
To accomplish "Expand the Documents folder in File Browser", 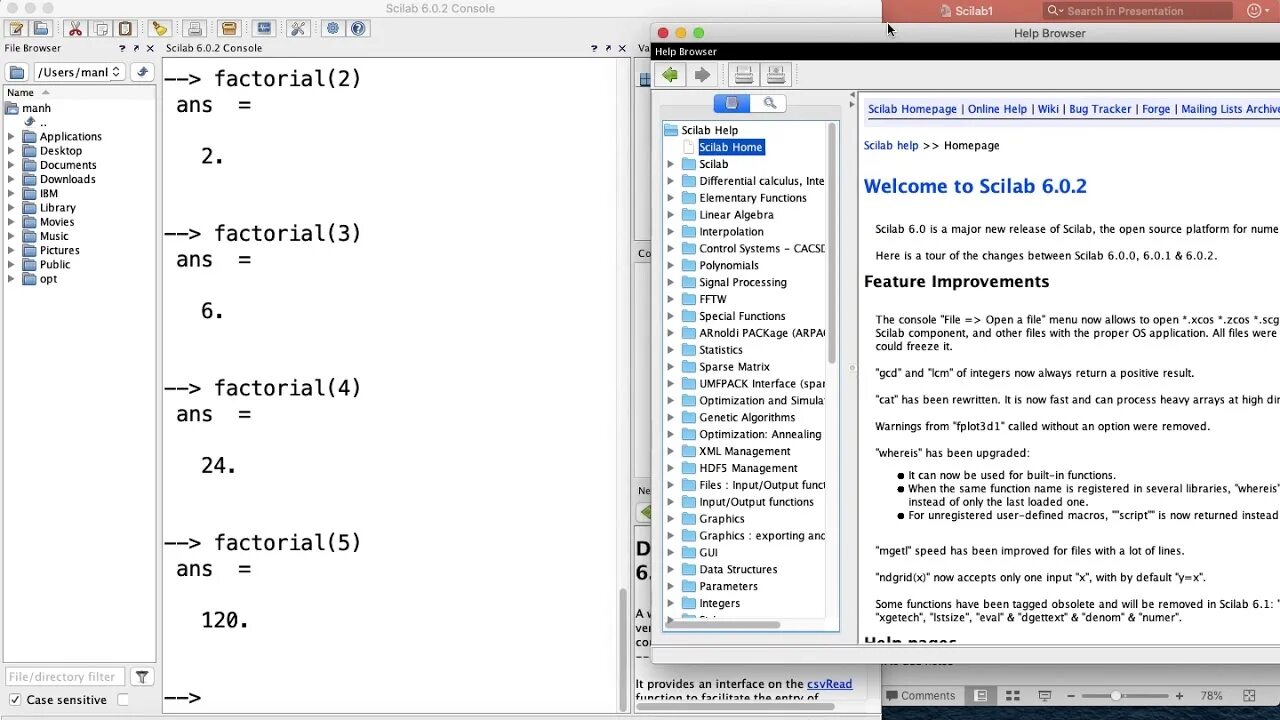I will coord(11,165).
